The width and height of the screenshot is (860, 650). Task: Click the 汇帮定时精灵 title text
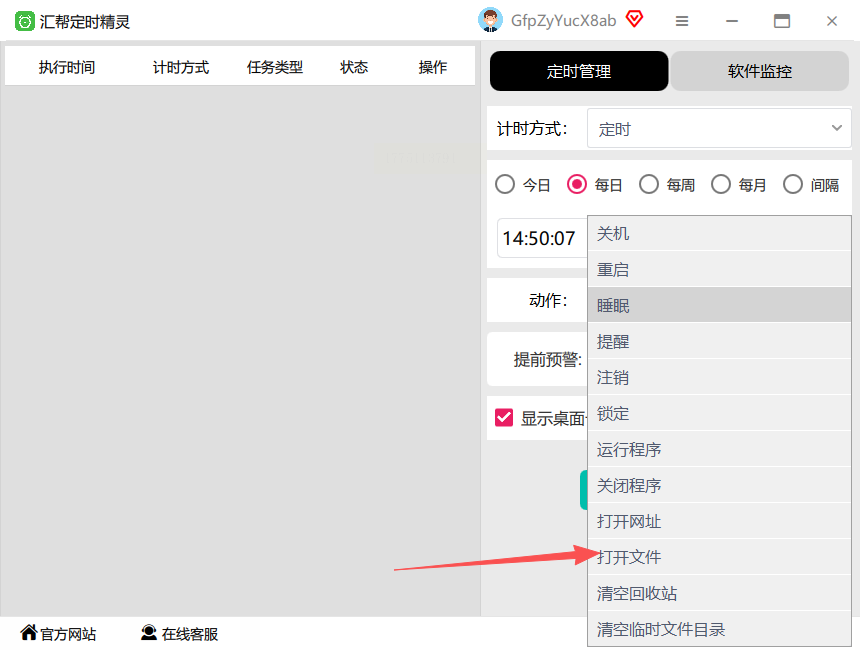[84, 22]
